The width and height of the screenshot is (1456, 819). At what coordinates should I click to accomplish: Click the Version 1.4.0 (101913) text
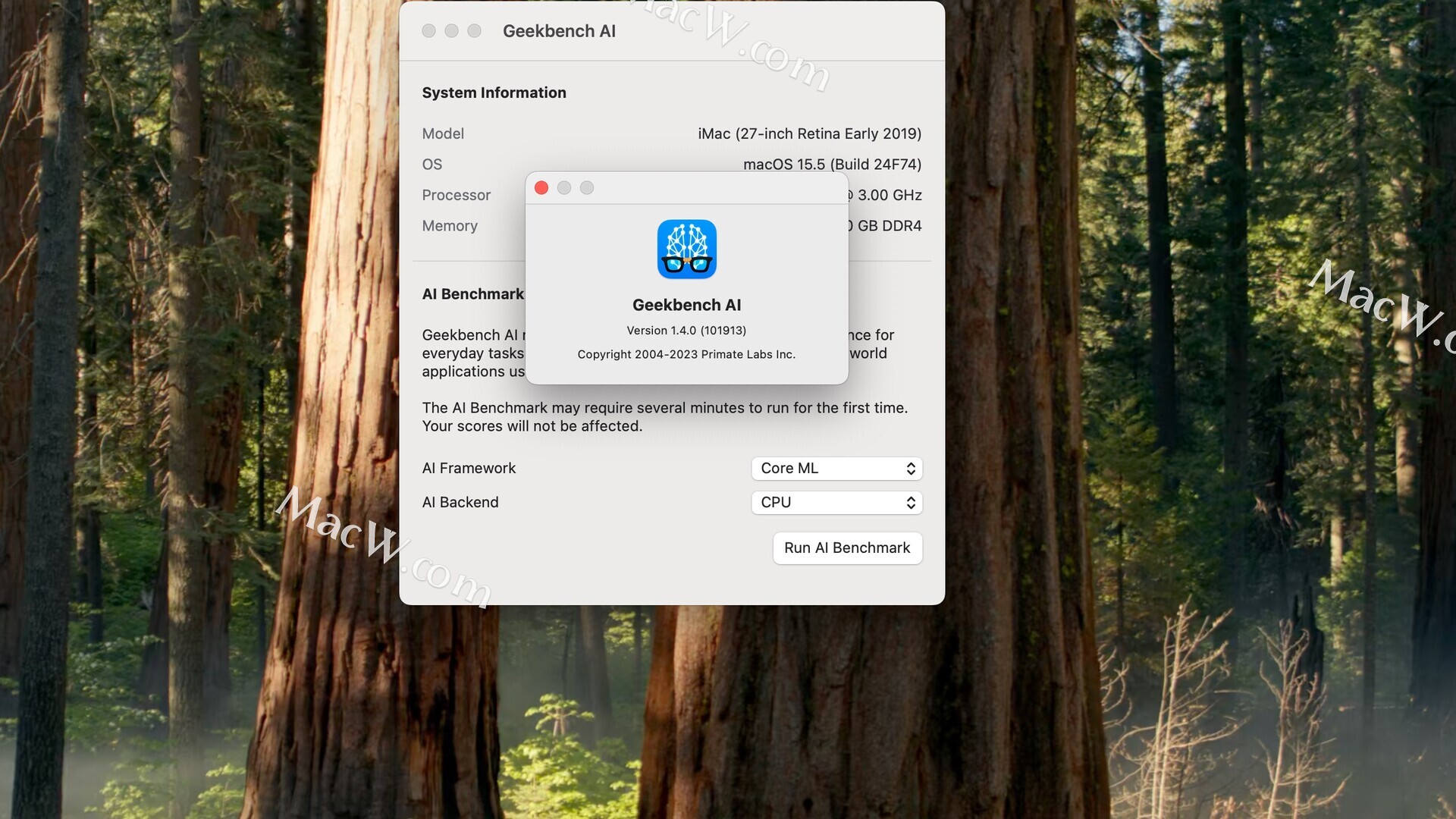[686, 331]
